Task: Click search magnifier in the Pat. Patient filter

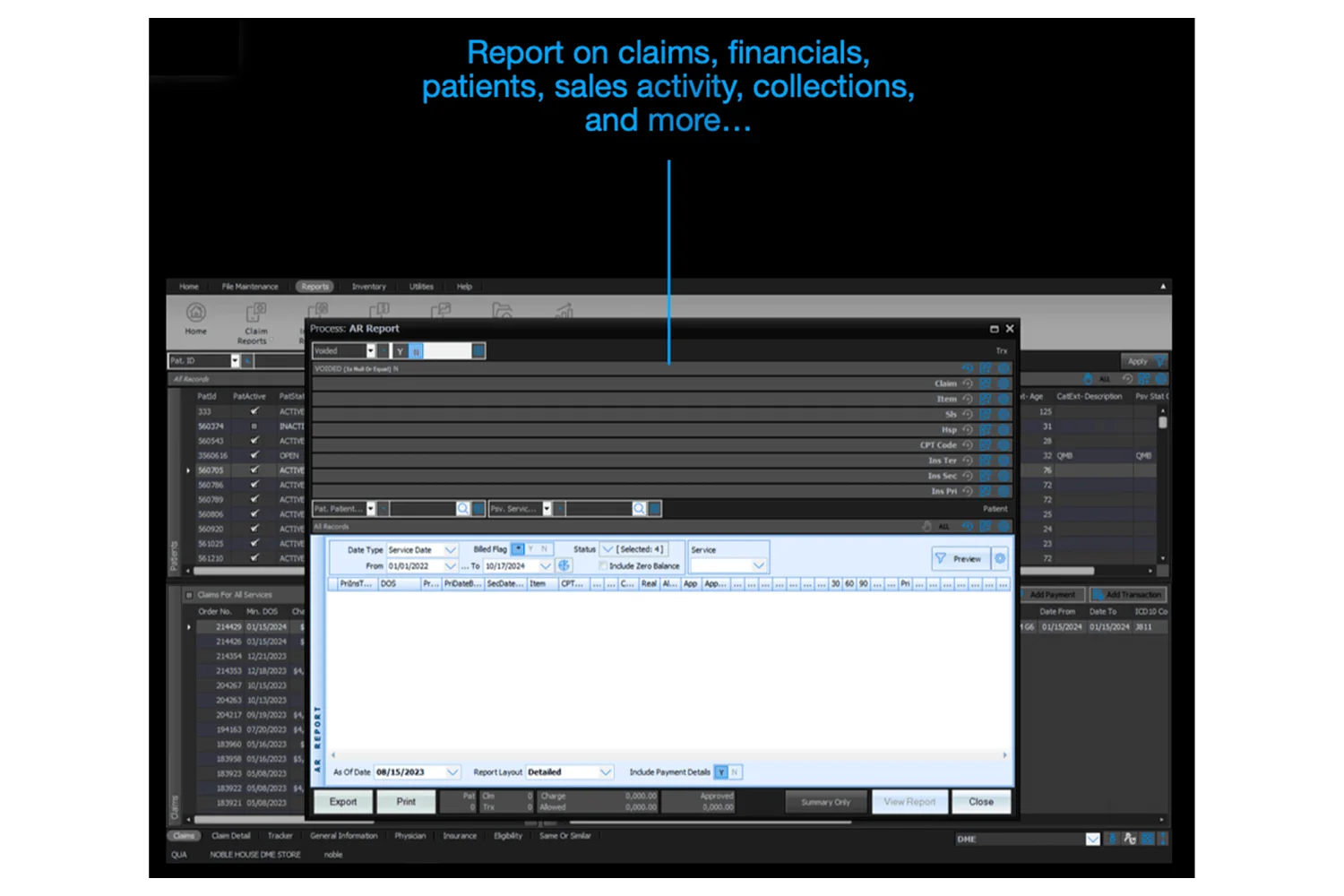Action: (463, 509)
